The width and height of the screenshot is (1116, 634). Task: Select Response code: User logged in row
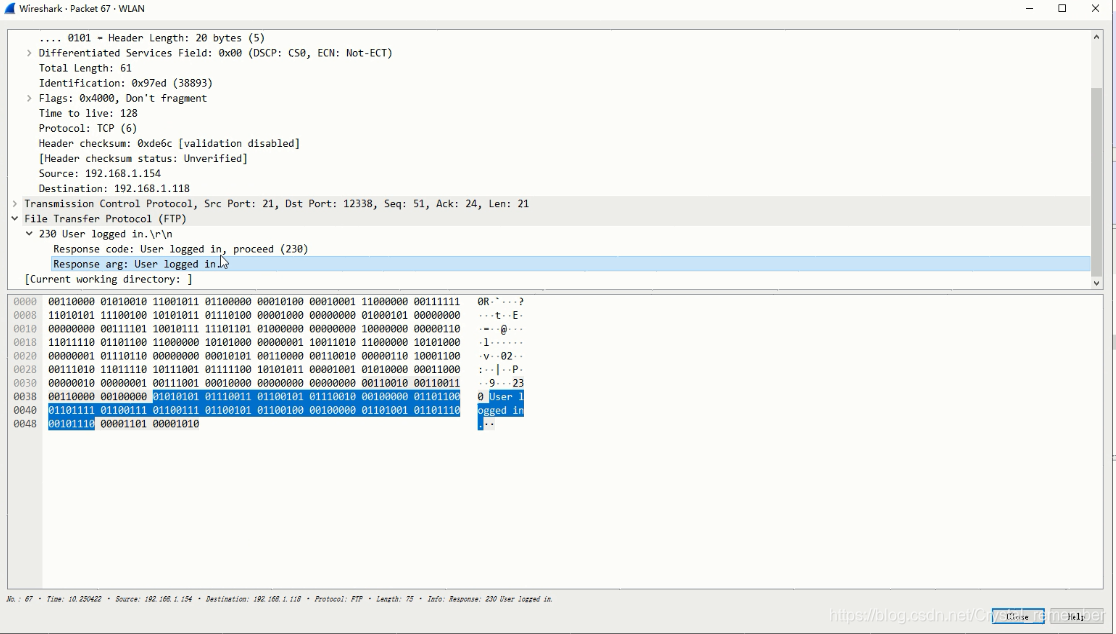coord(181,249)
